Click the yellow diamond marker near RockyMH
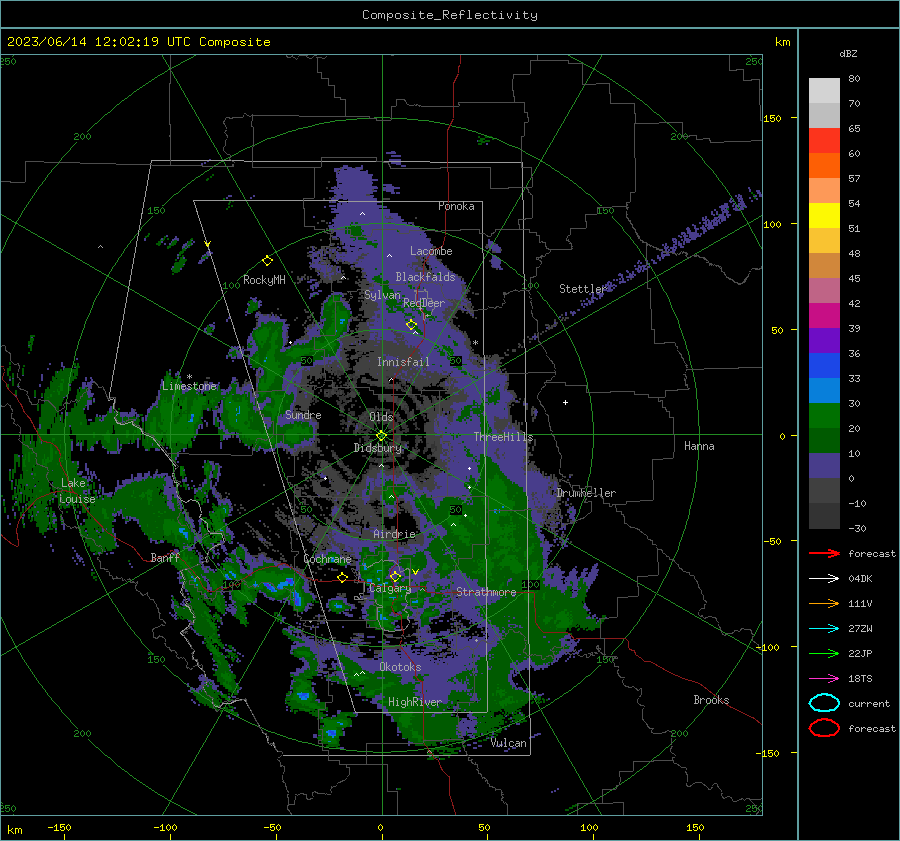This screenshot has width=900, height=841. click(267, 261)
